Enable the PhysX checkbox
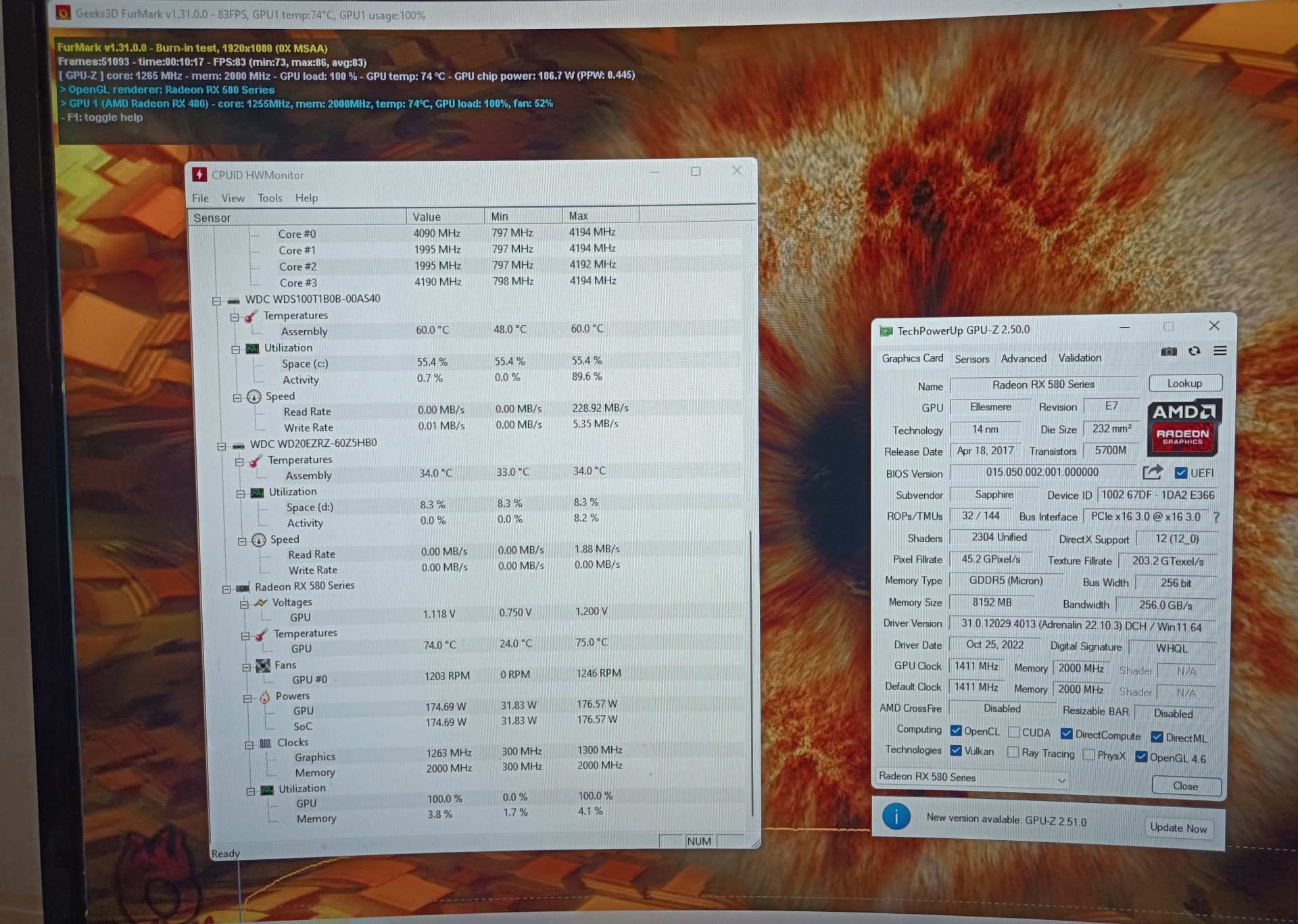Viewport: 1298px width, 924px height. coord(1088,754)
